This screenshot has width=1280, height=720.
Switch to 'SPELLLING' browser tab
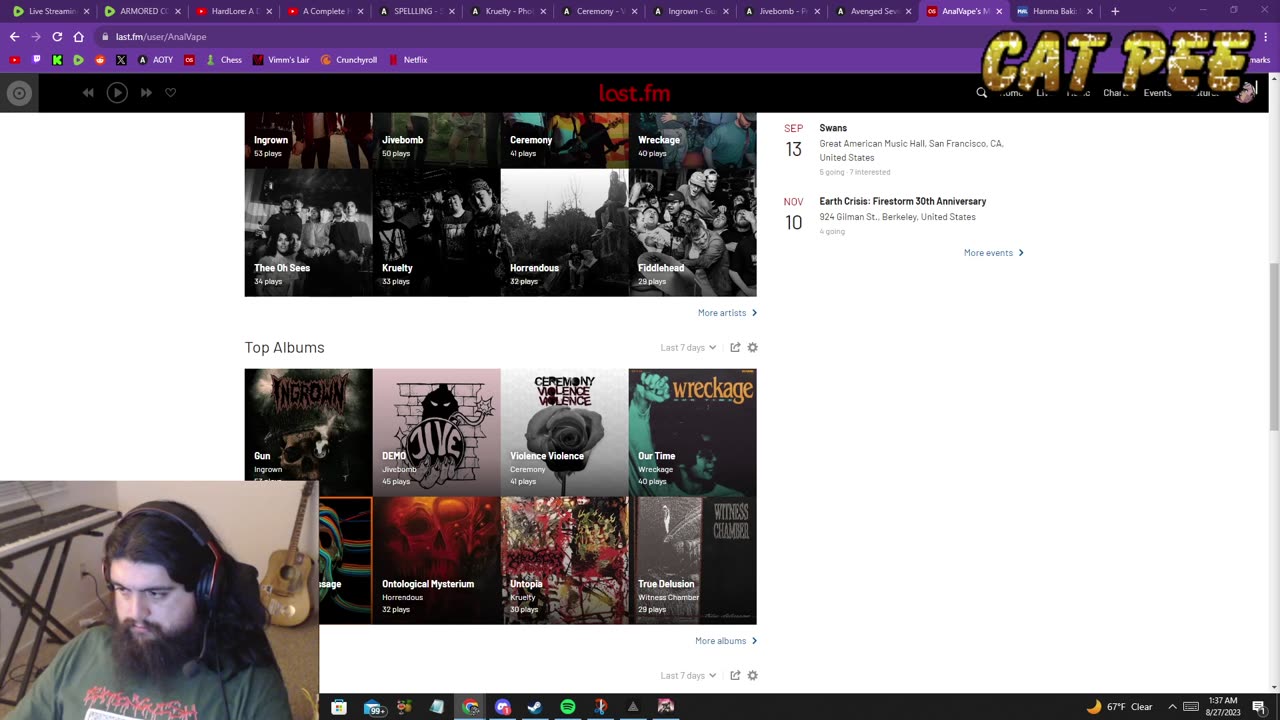click(415, 11)
